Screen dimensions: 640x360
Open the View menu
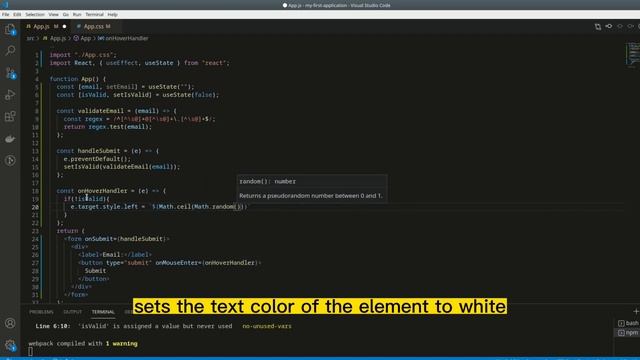coord(53,14)
